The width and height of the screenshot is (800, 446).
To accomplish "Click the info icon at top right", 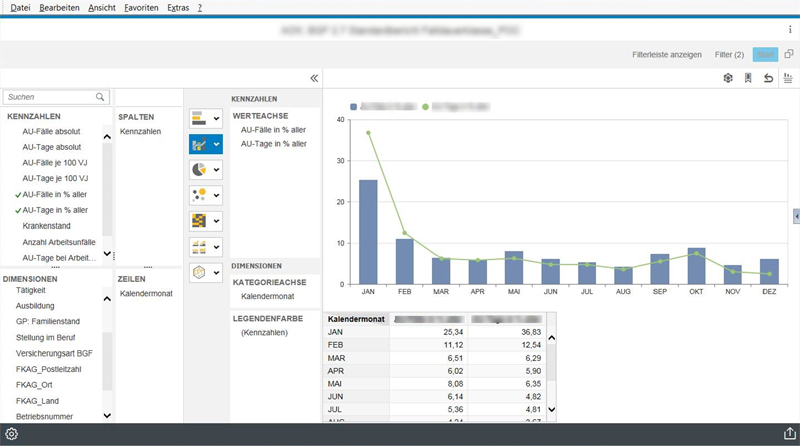I will click(789, 31).
